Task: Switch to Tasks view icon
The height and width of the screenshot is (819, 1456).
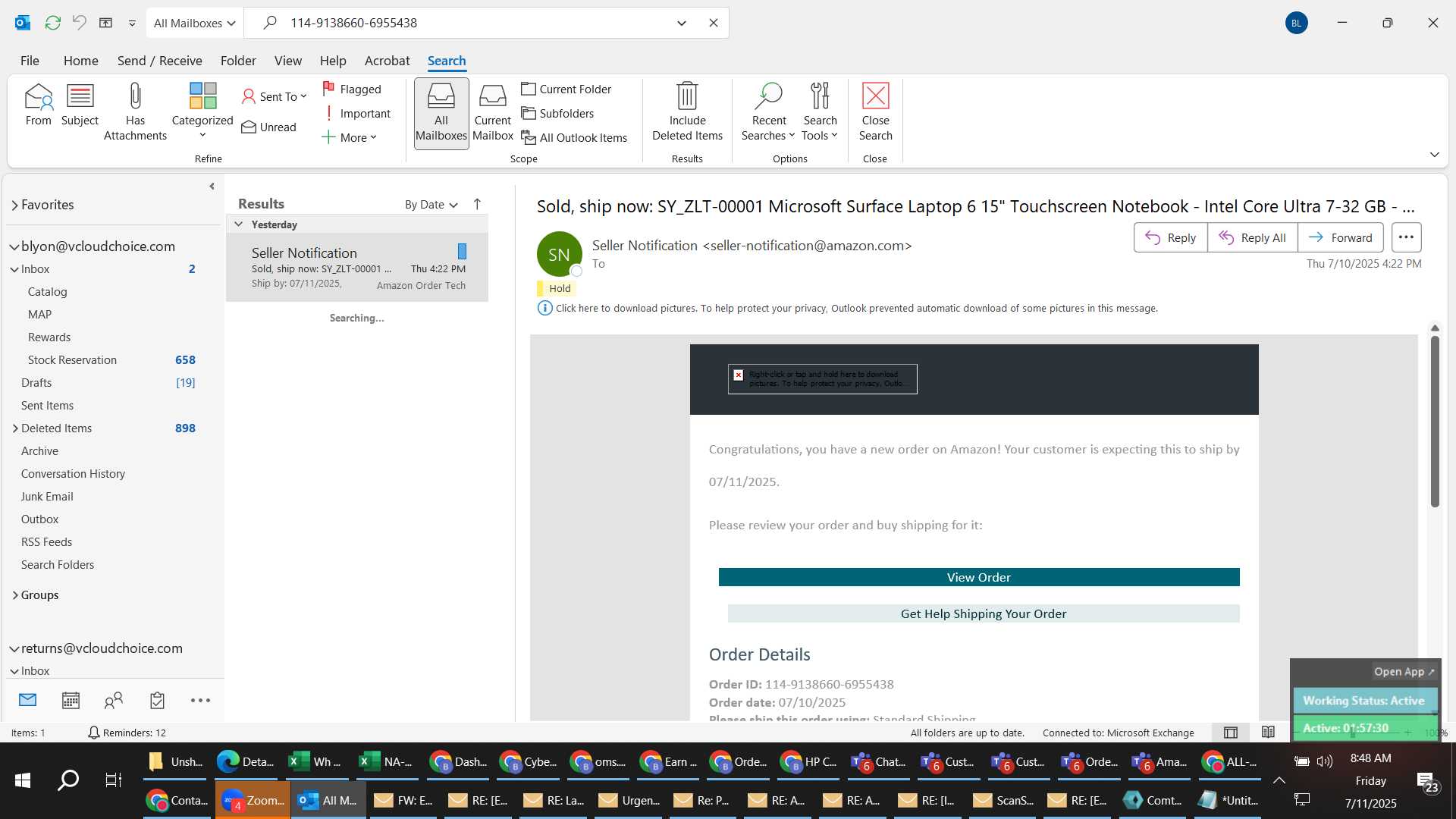Action: 157,700
